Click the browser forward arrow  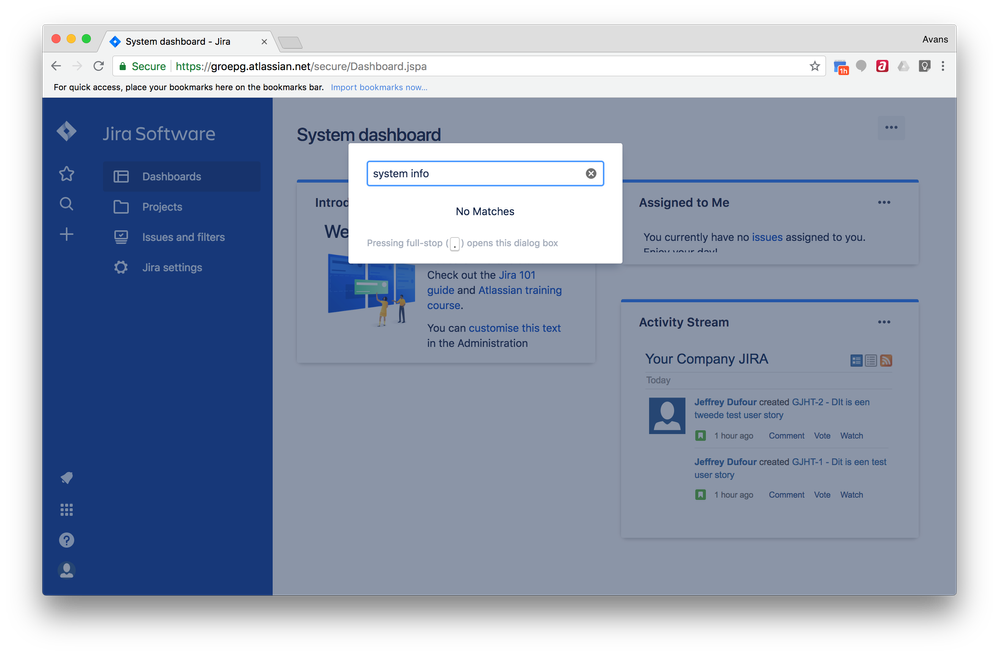pos(77,66)
